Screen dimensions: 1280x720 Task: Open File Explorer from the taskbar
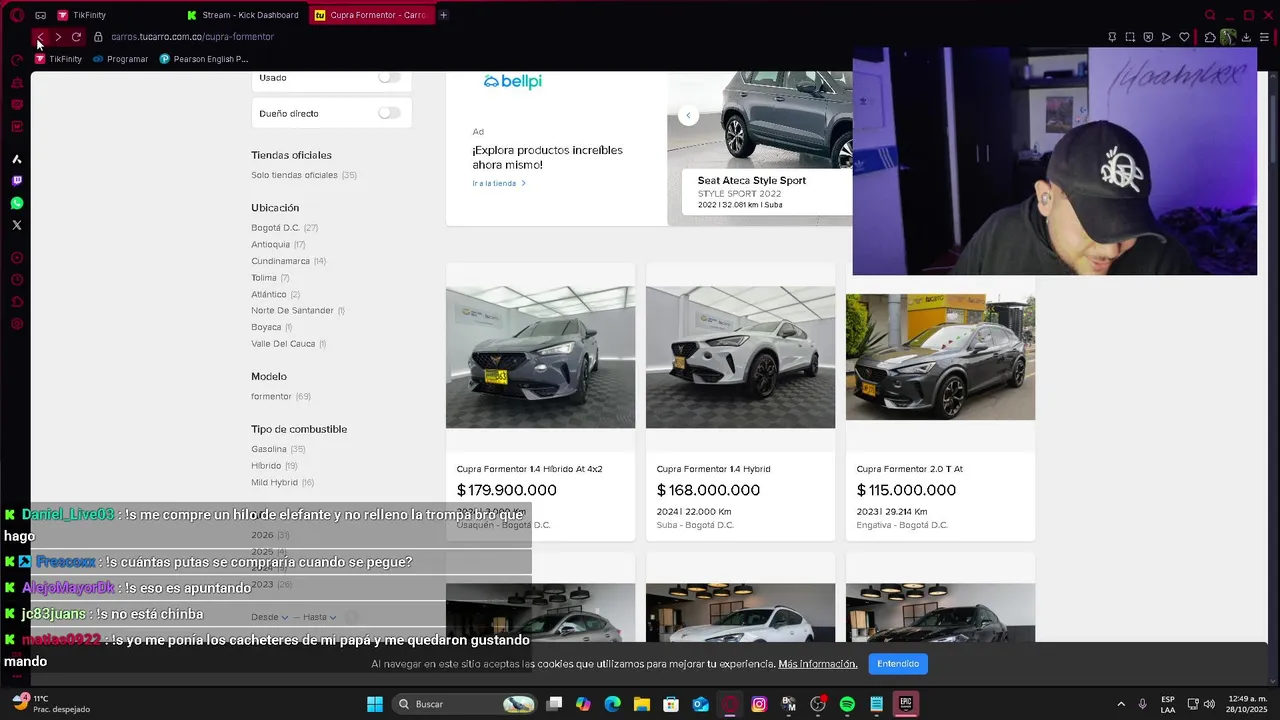tap(642, 704)
